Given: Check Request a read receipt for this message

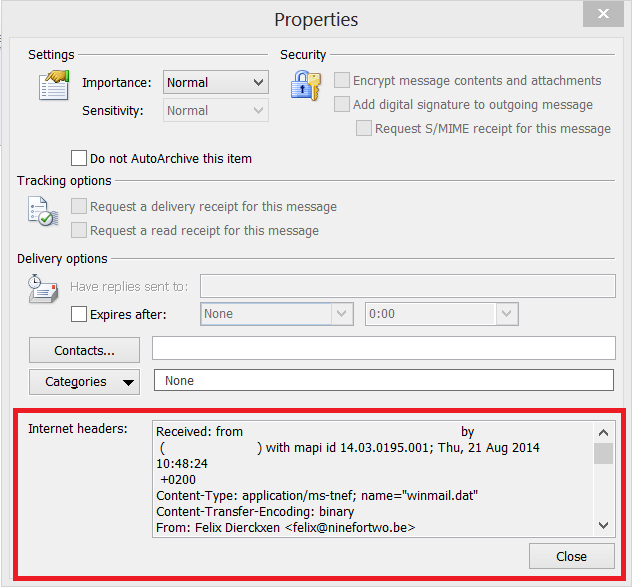Looking at the screenshot, I should click(x=79, y=230).
